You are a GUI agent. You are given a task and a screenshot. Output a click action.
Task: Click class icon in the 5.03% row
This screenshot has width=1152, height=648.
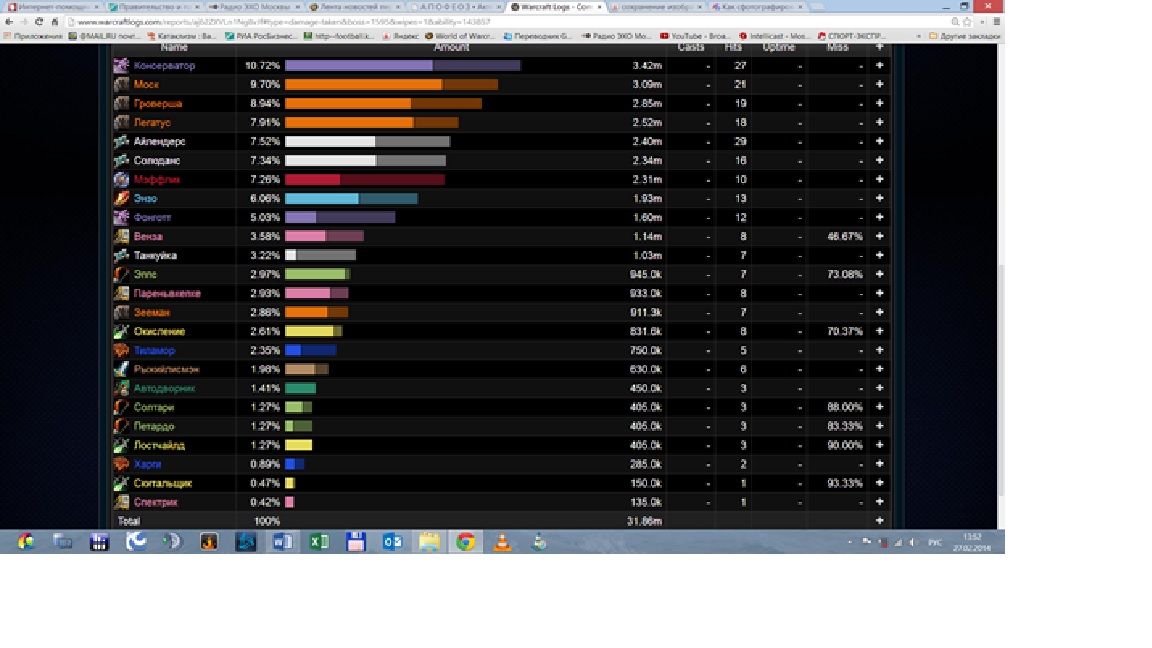121,217
